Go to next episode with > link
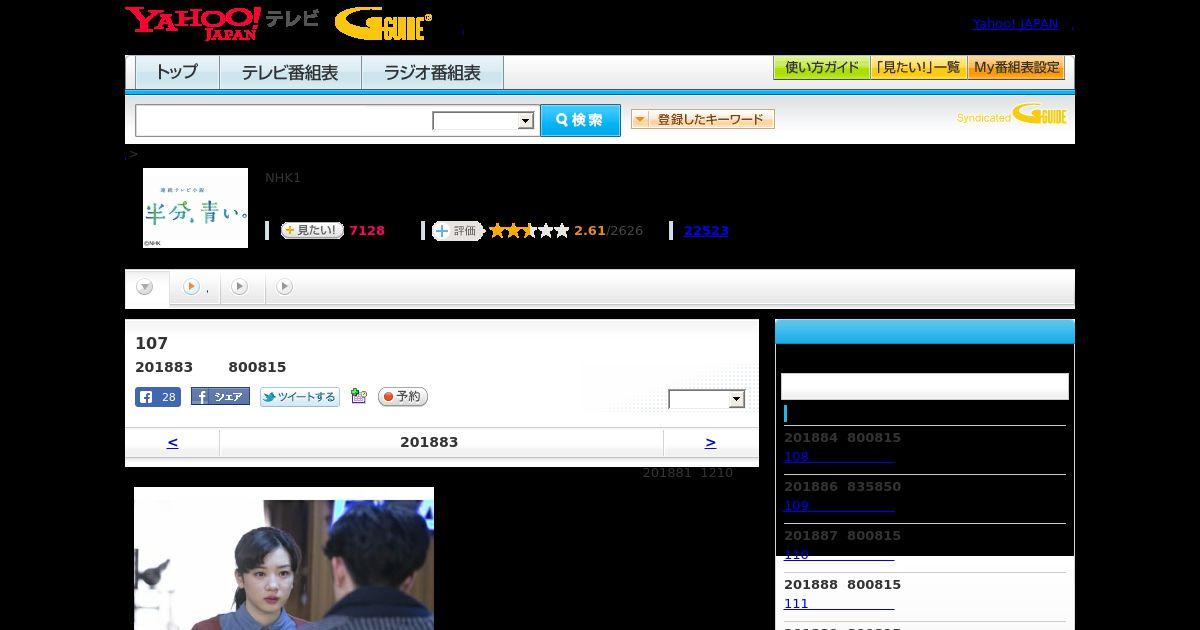Image resolution: width=1200 pixels, height=630 pixels. 710,442
